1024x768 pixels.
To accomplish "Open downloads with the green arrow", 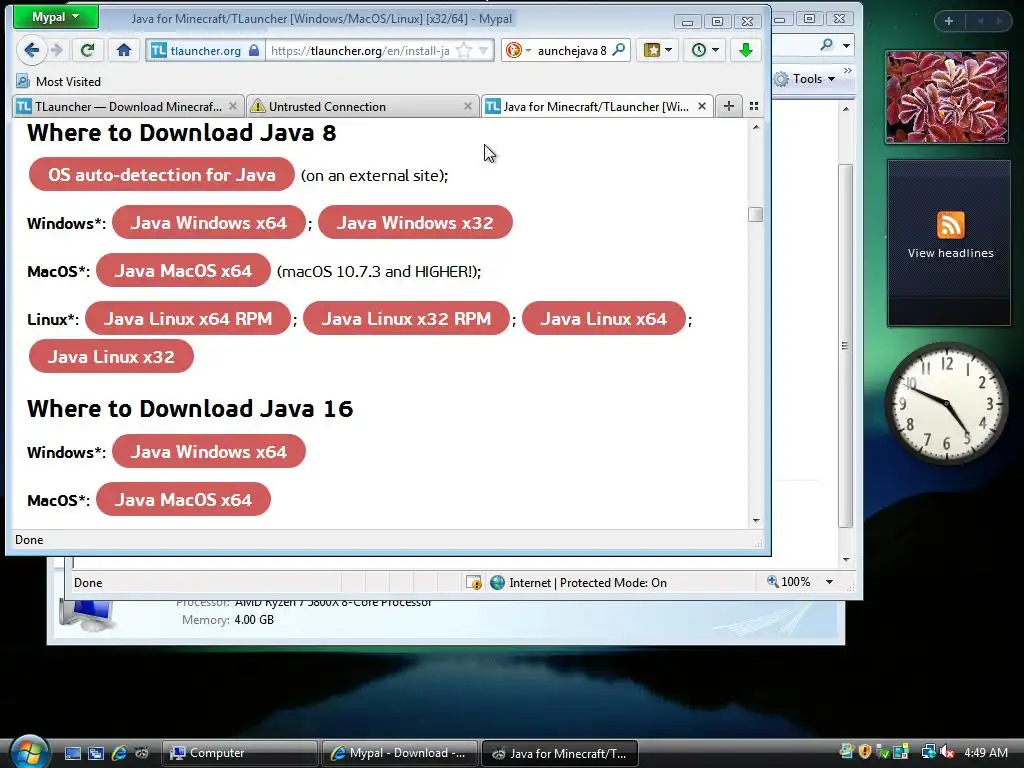I will (745, 50).
